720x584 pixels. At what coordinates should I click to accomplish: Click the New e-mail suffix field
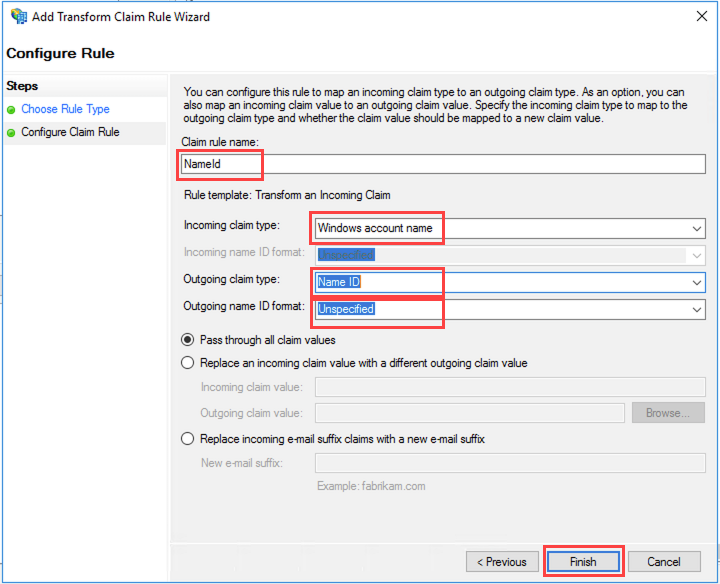click(510, 463)
